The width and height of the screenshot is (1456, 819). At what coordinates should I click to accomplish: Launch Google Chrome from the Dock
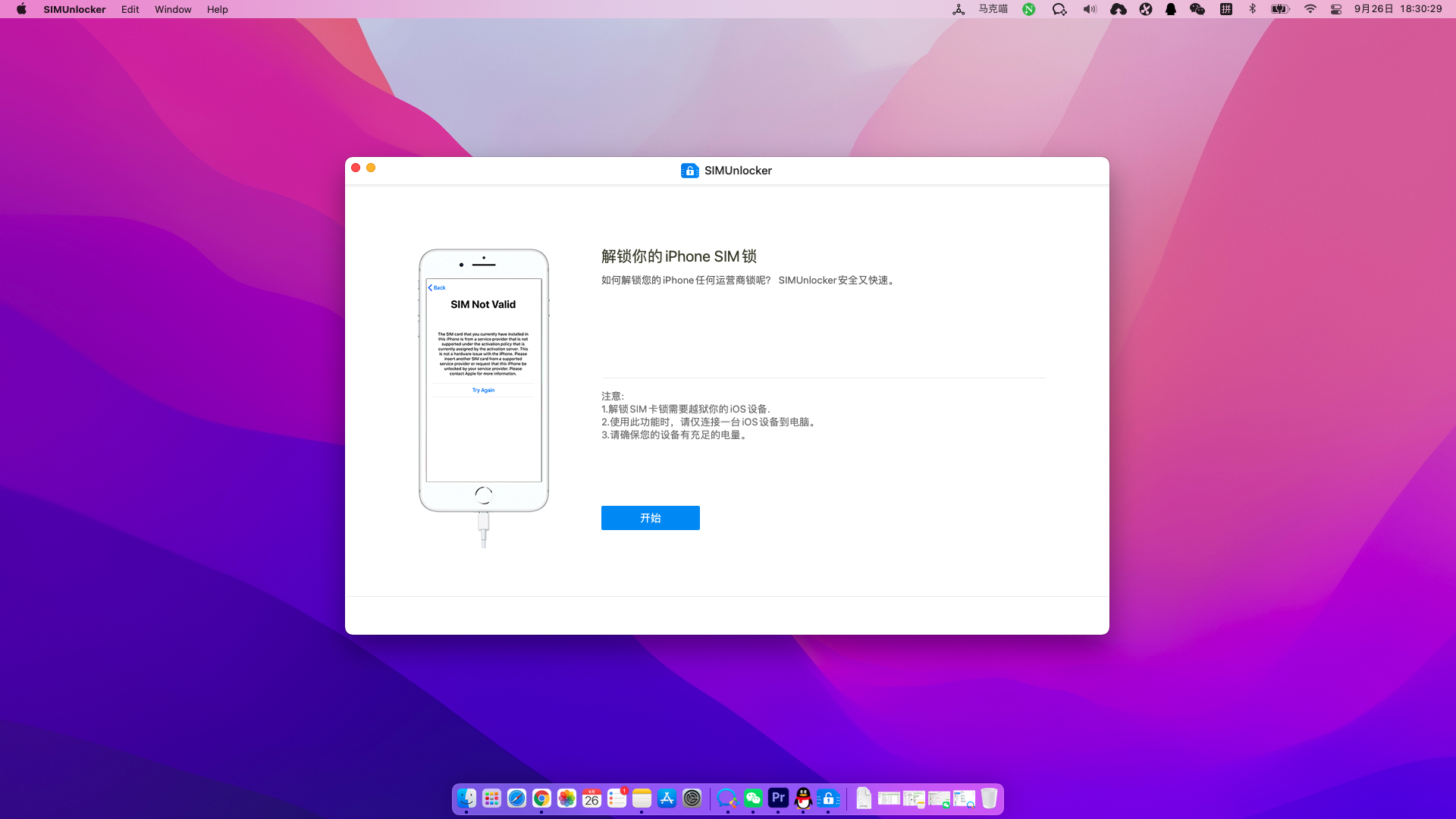541,798
